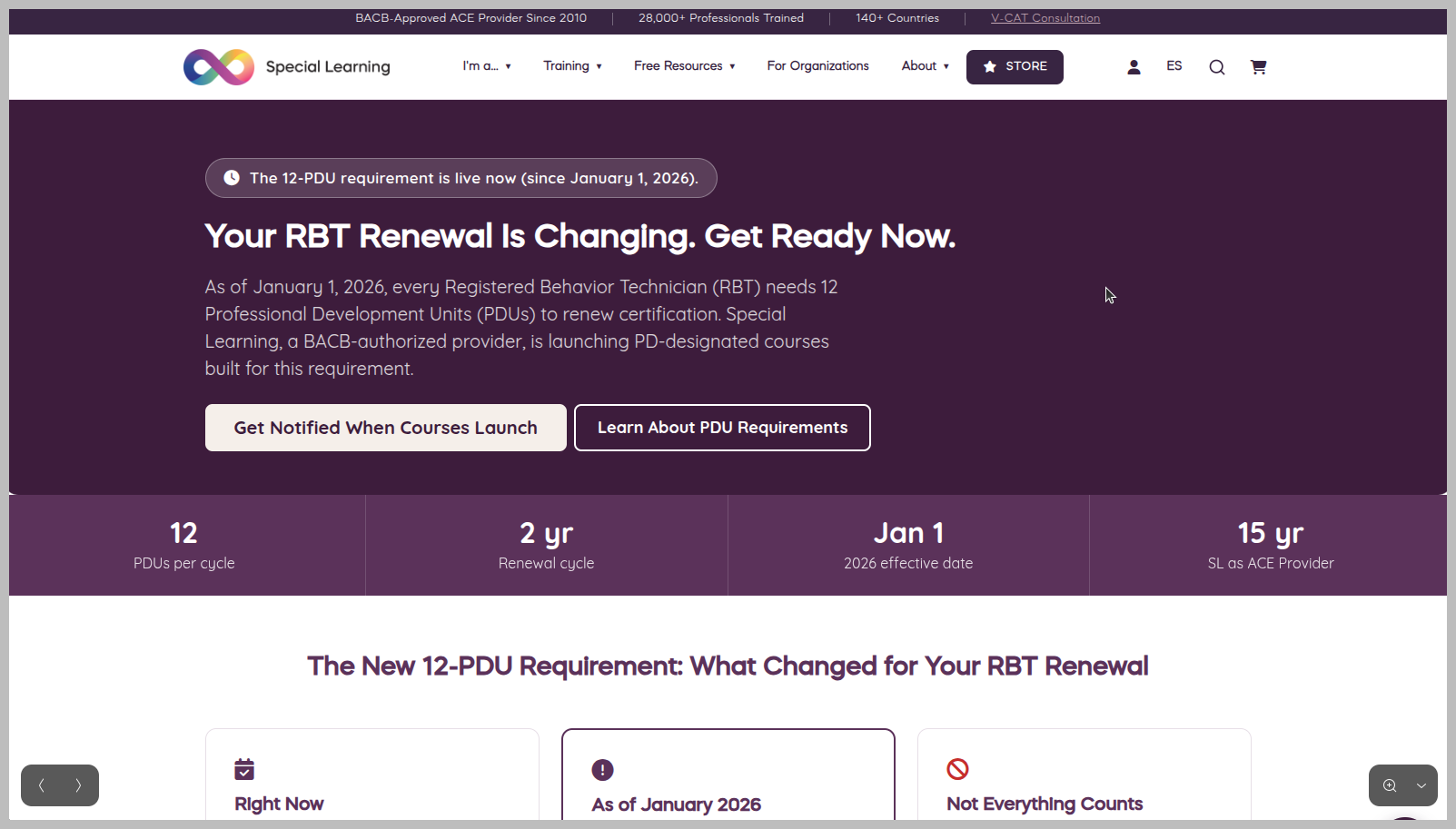Click the Jan 1 2026 effective date stat
The height and width of the screenshot is (829, 1456).
[908, 546]
